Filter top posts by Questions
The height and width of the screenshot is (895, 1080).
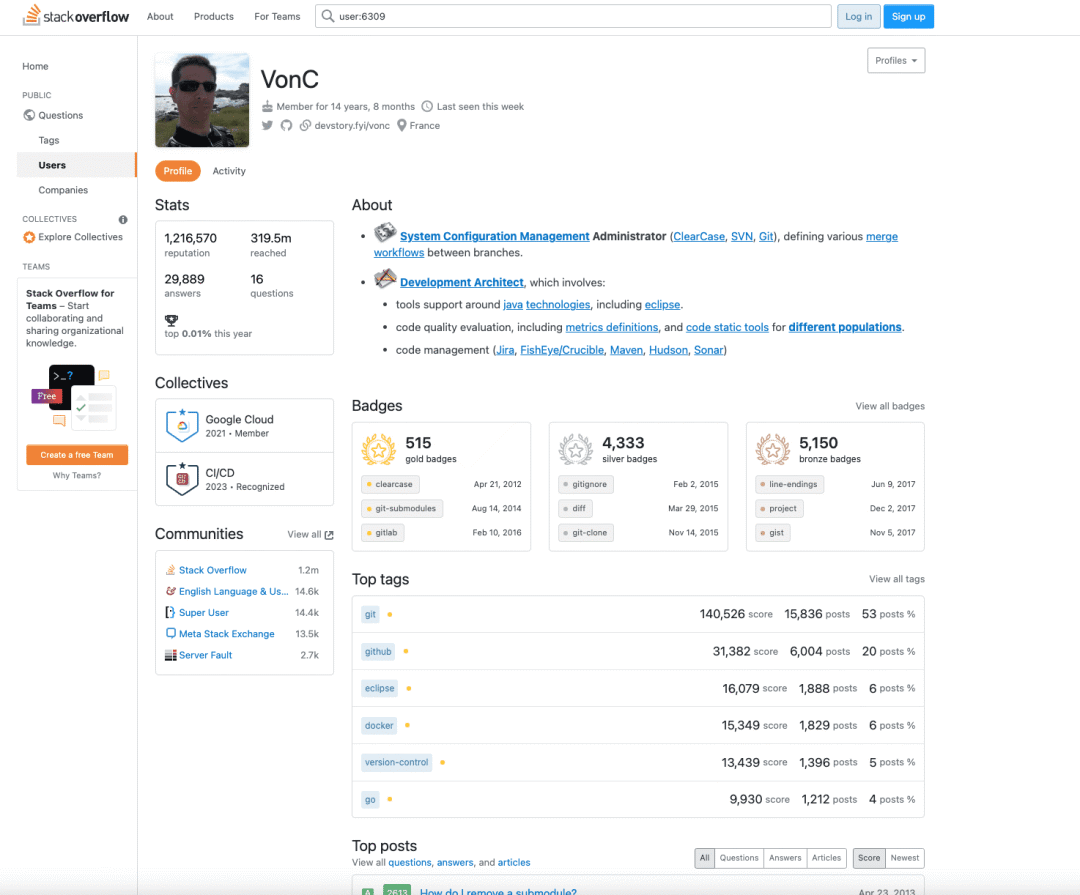pos(738,858)
